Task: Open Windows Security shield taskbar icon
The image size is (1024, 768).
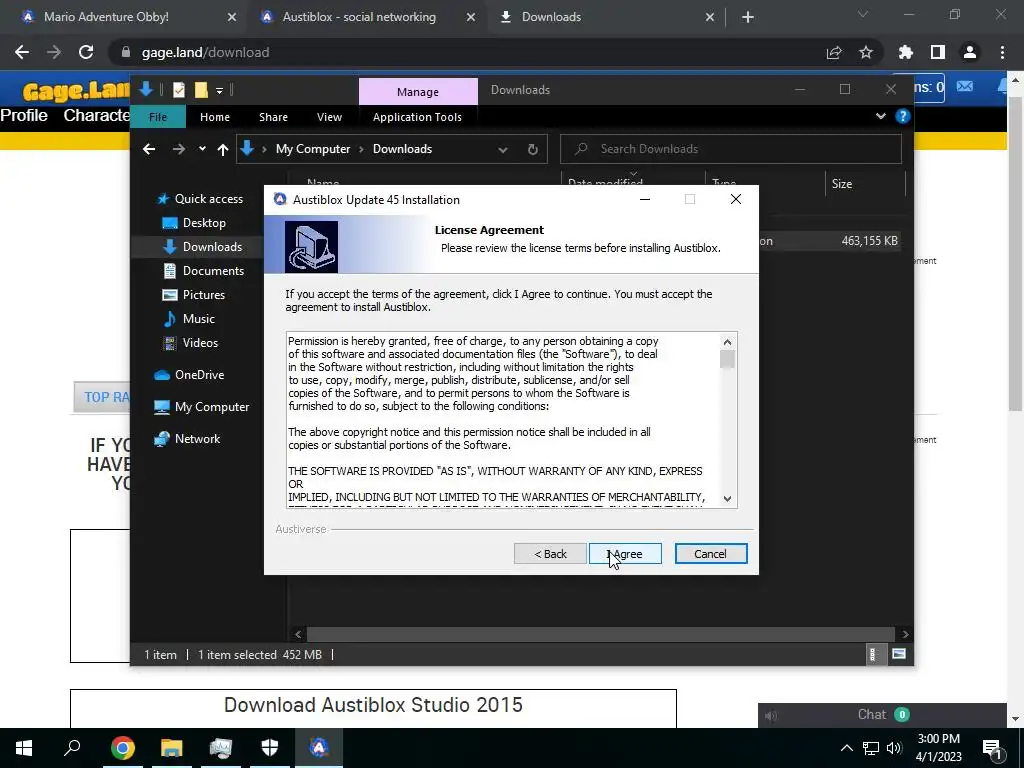Action: click(x=270, y=748)
